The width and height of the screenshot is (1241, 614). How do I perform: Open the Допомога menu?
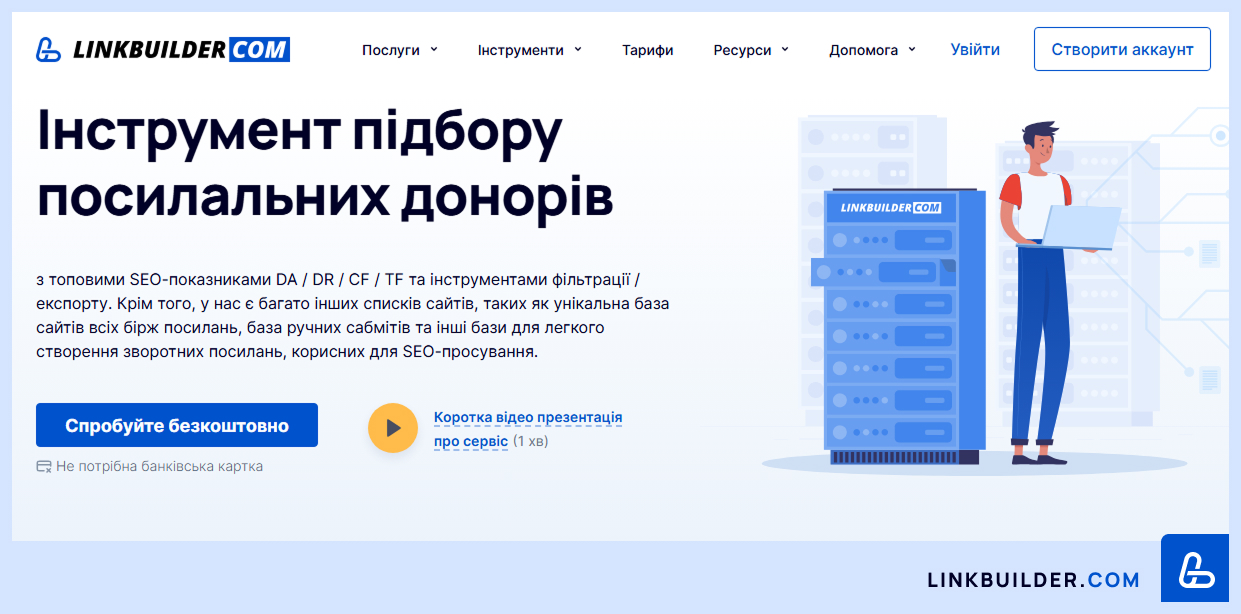(x=864, y=50)
